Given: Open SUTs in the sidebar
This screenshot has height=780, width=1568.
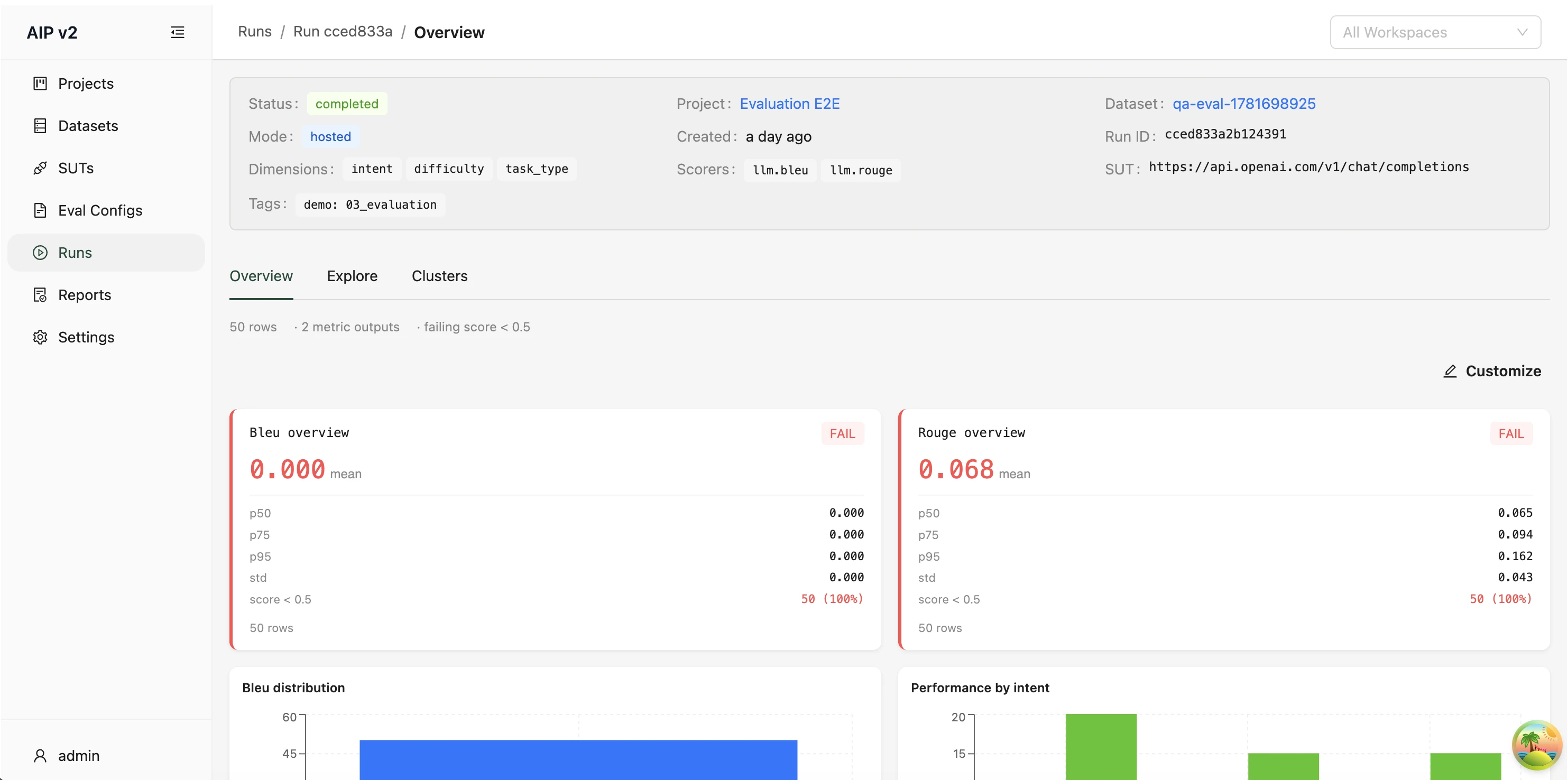Looking at the screenshot, I should tap(106, 168).
